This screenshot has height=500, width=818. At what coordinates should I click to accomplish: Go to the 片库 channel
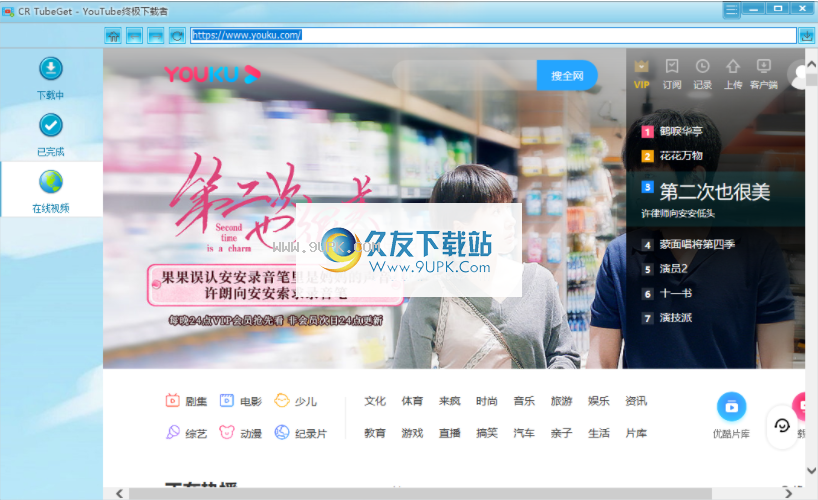[x=636, y=433]
